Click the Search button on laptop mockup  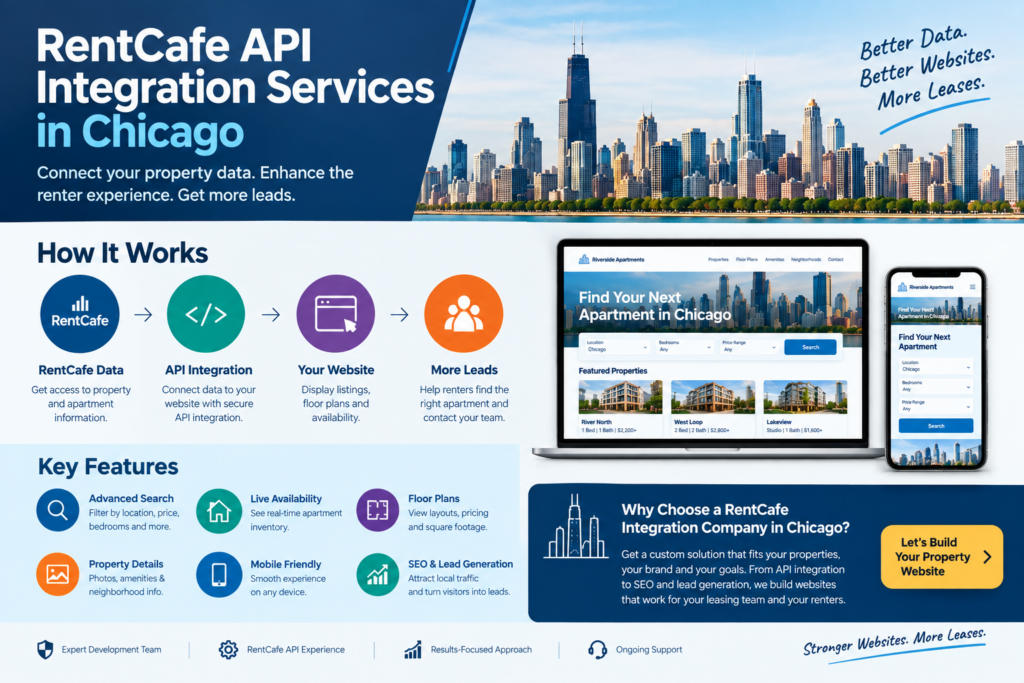(x=810, y=347)
